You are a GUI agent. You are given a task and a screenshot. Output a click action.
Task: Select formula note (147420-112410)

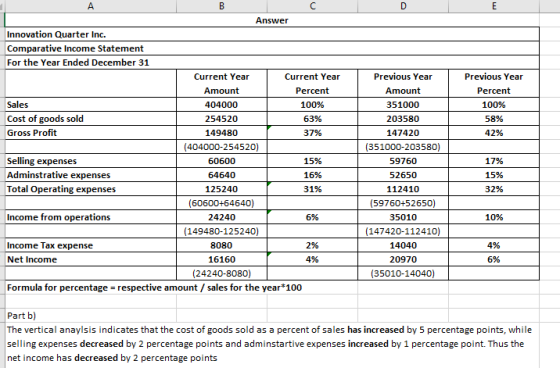[x=403, y=231]
